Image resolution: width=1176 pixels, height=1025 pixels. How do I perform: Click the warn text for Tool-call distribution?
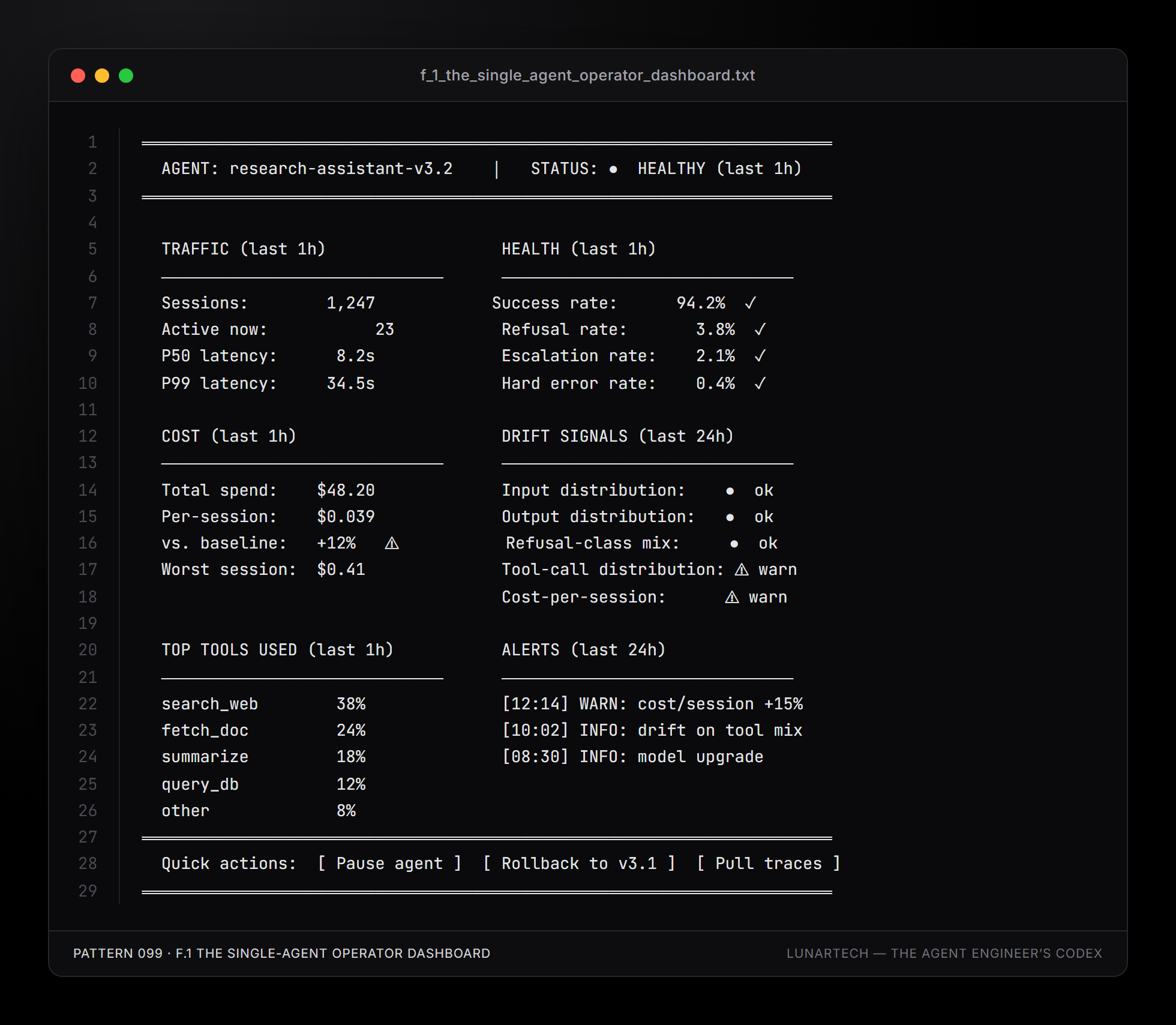778,570
